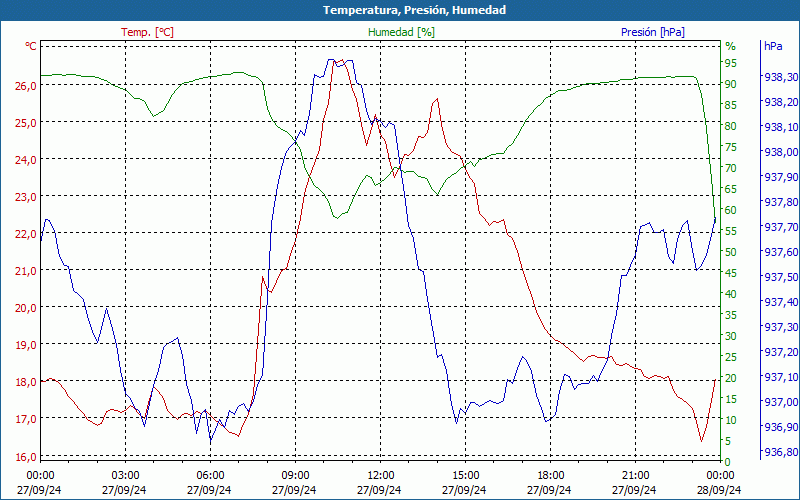Click the green '40' humidity axis label
This screenshot has width=800, height=500.
click(731, 294)
